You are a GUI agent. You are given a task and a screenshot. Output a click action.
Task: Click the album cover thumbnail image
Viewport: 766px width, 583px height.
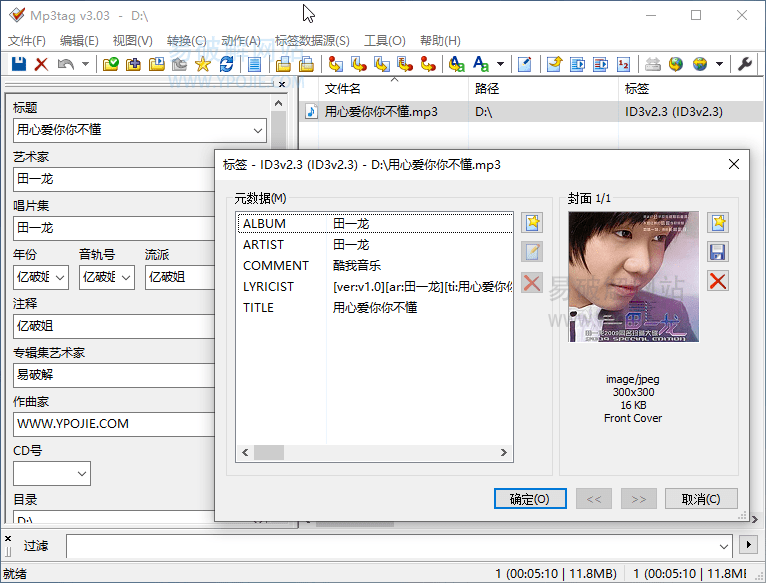[633, 277]
